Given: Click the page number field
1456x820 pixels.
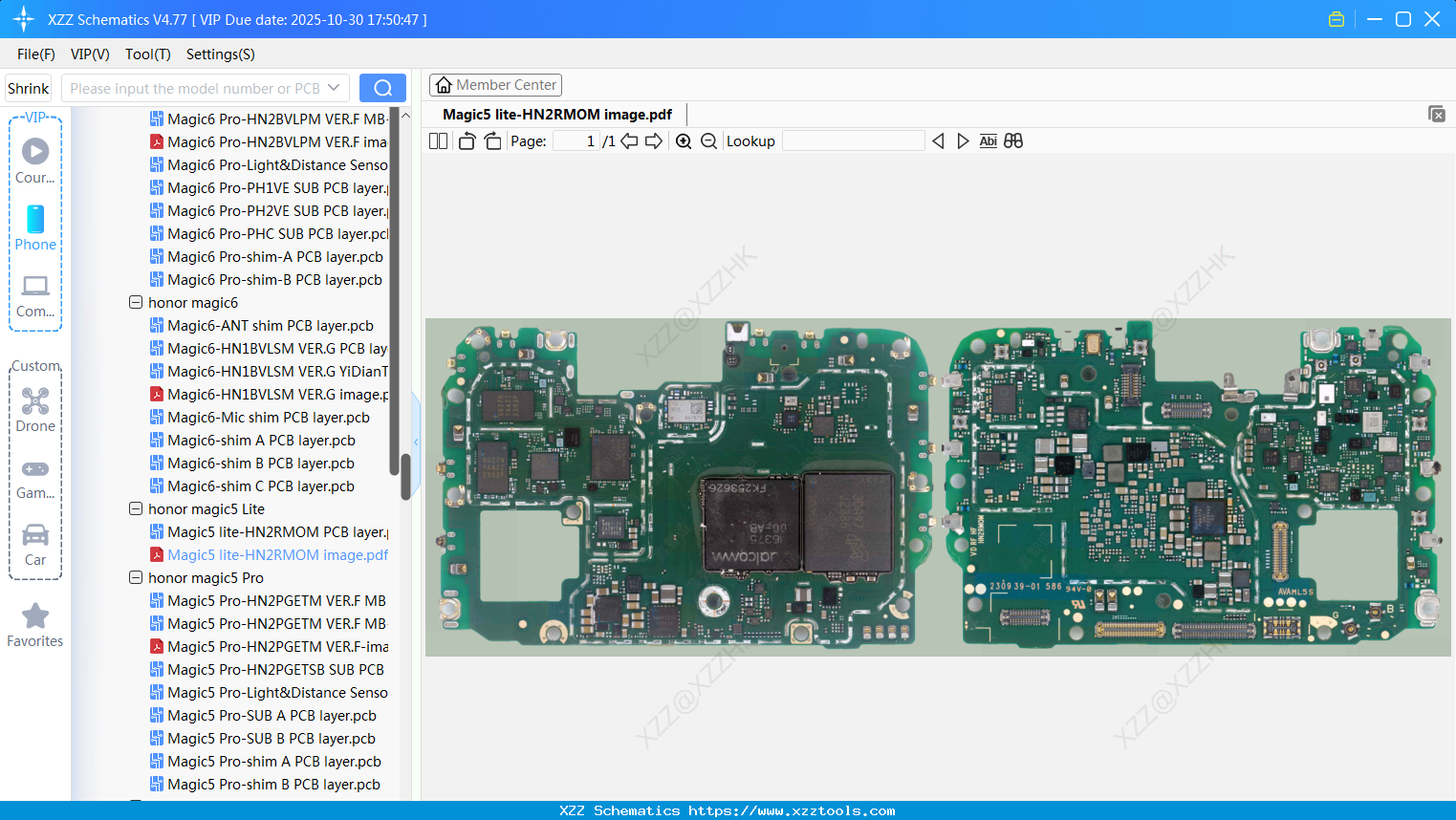Looking at the screenshot, I should click(x=576, y=140).
